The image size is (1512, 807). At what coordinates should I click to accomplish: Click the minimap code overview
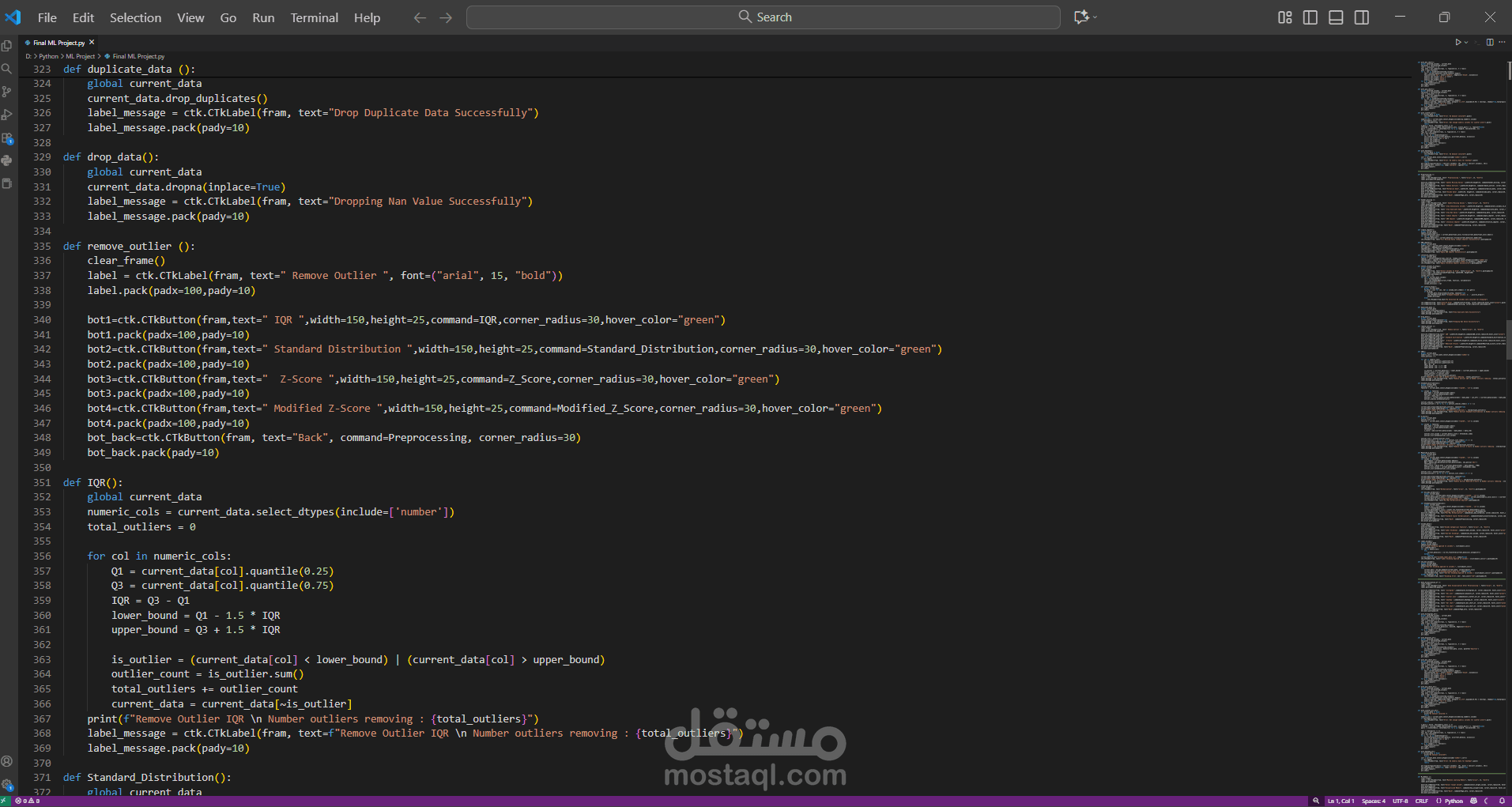[x=1462, y=427]
